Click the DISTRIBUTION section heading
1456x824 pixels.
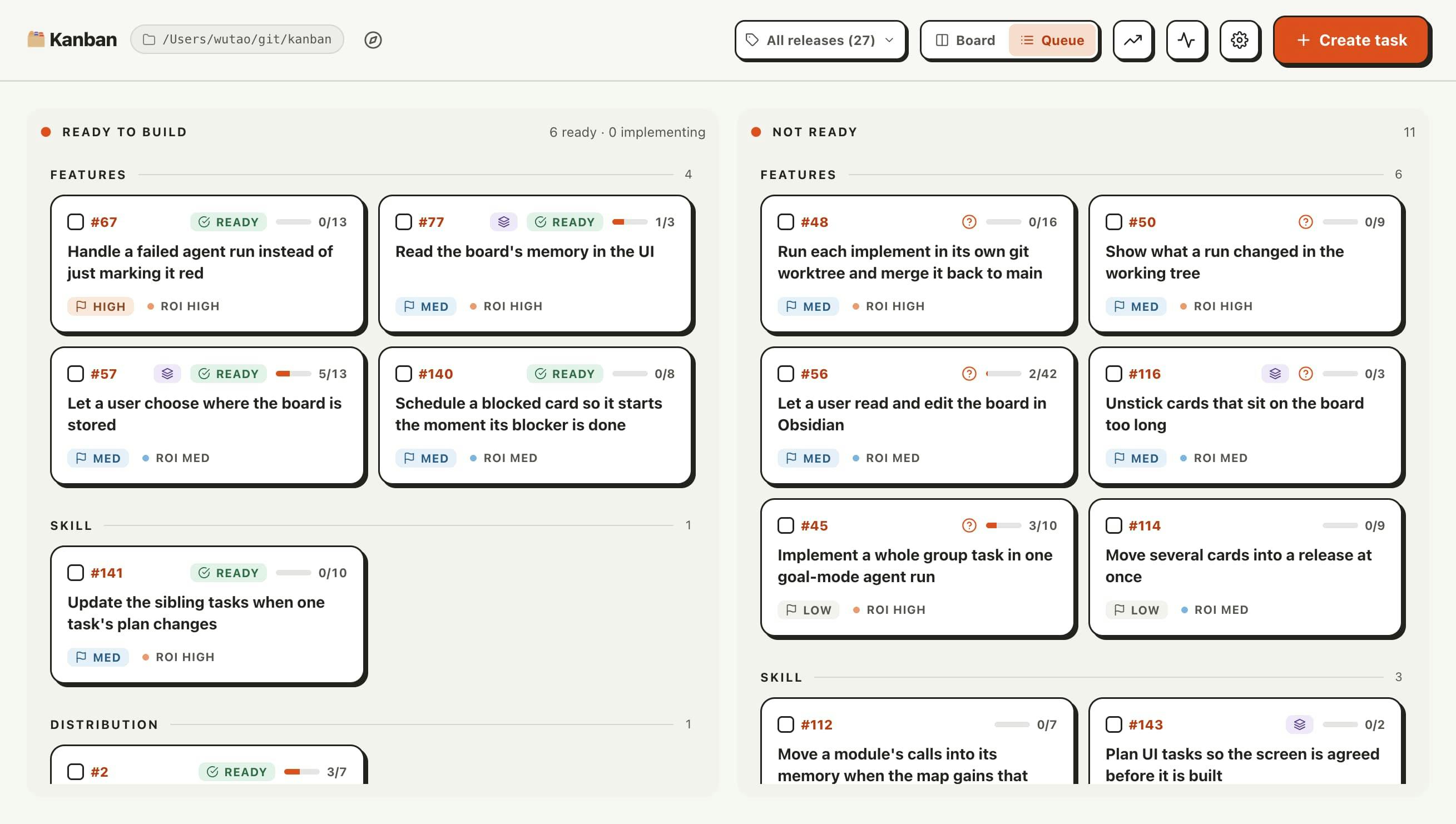tap(104, 724)
